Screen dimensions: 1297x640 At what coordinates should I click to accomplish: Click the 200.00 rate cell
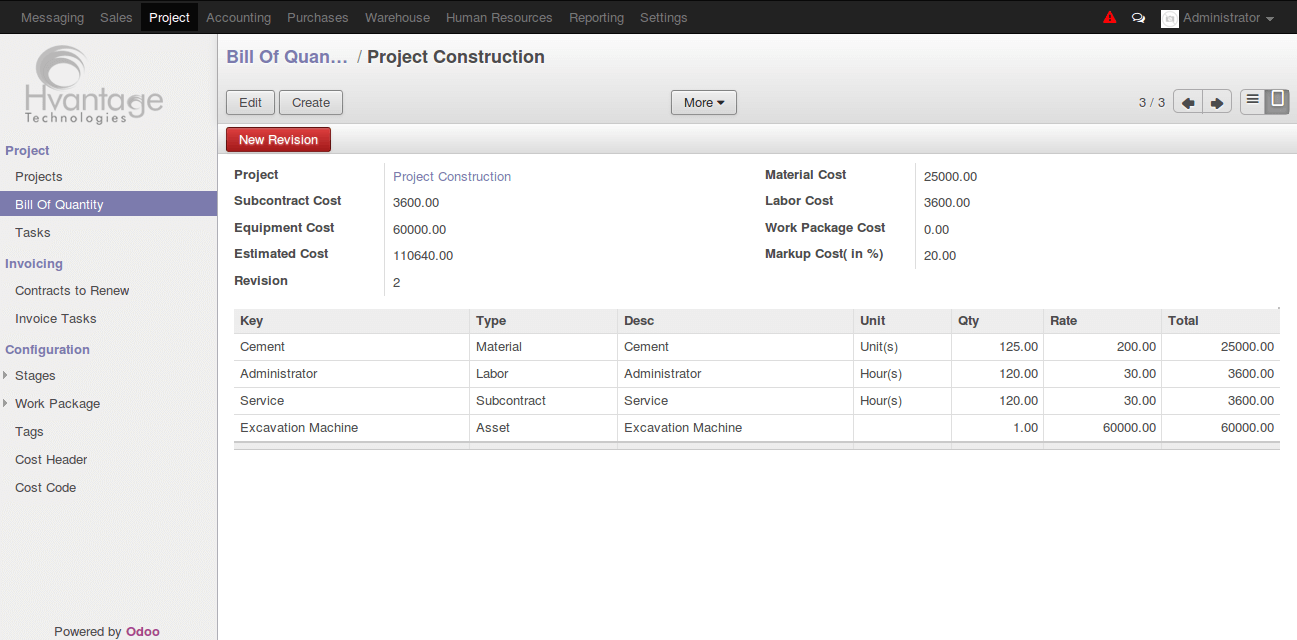(x=1102, y=347)
